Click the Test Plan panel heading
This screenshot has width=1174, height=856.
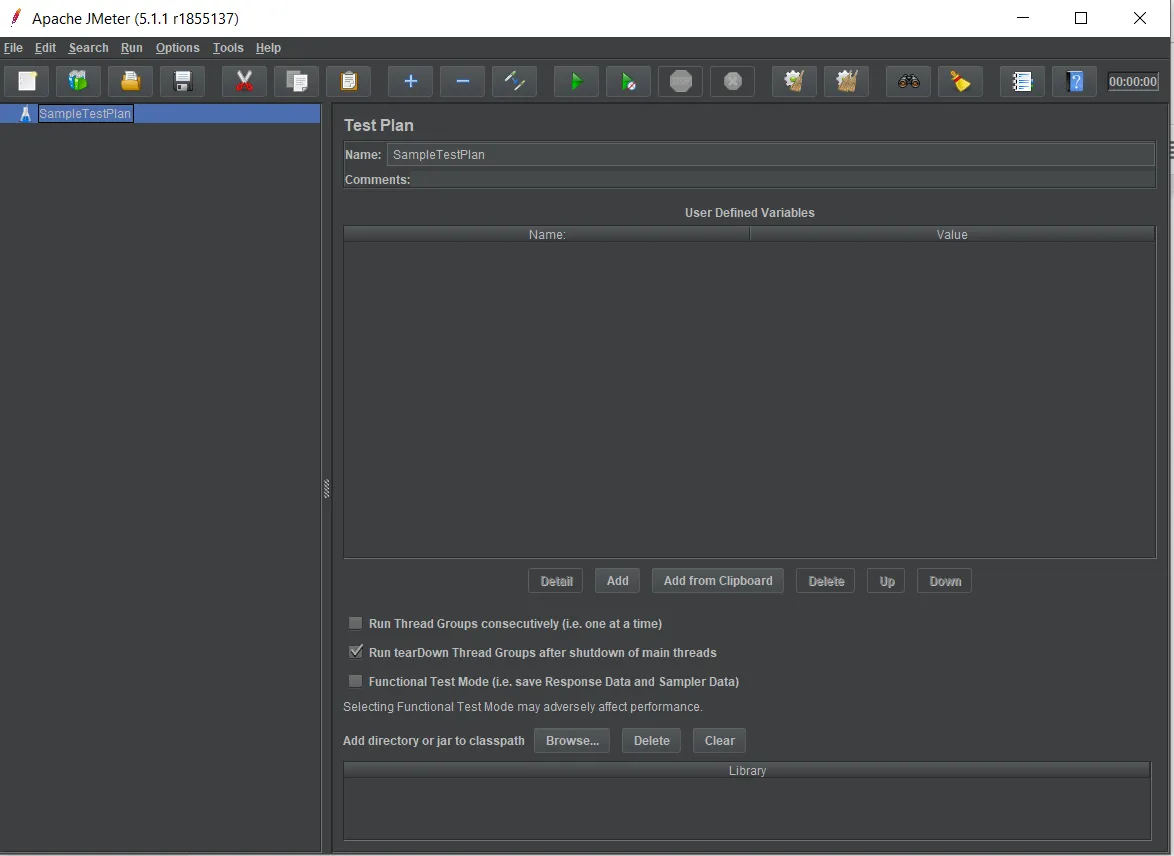pyautogui.click(x=379, y=126)
